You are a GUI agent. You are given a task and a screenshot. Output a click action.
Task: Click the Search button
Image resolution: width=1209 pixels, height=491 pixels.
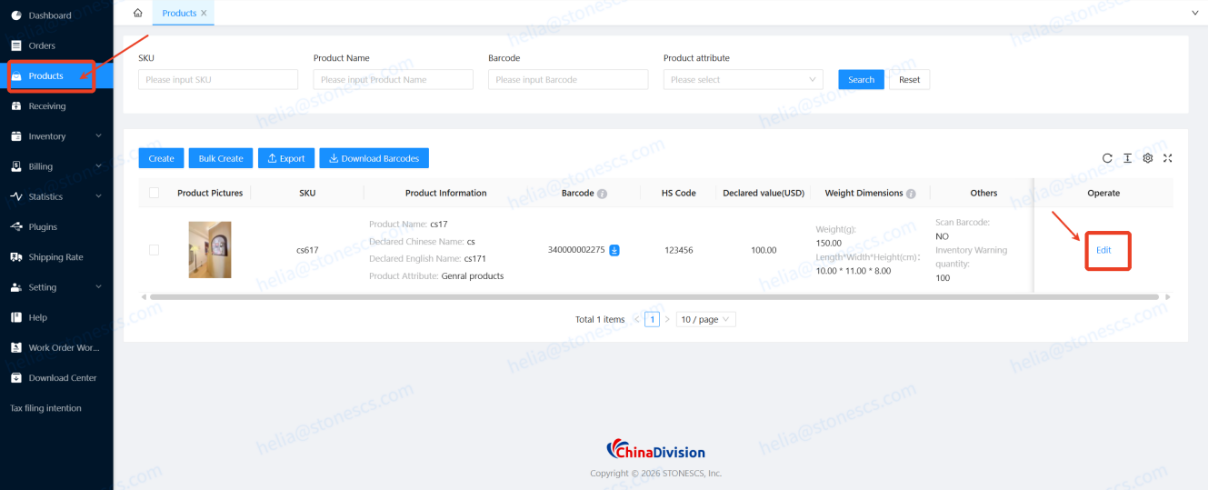coord(861,79)
